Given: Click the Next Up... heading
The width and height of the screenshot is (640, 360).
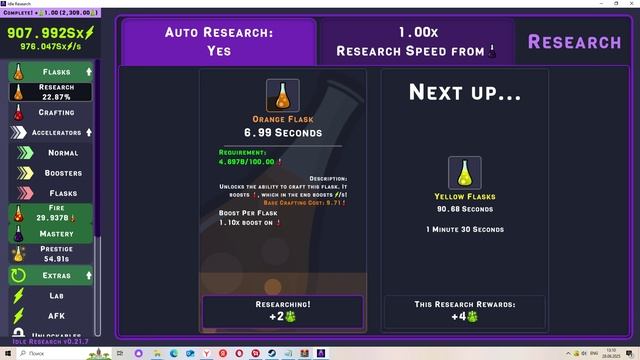Looking at the screenshot, I should 464,92.
